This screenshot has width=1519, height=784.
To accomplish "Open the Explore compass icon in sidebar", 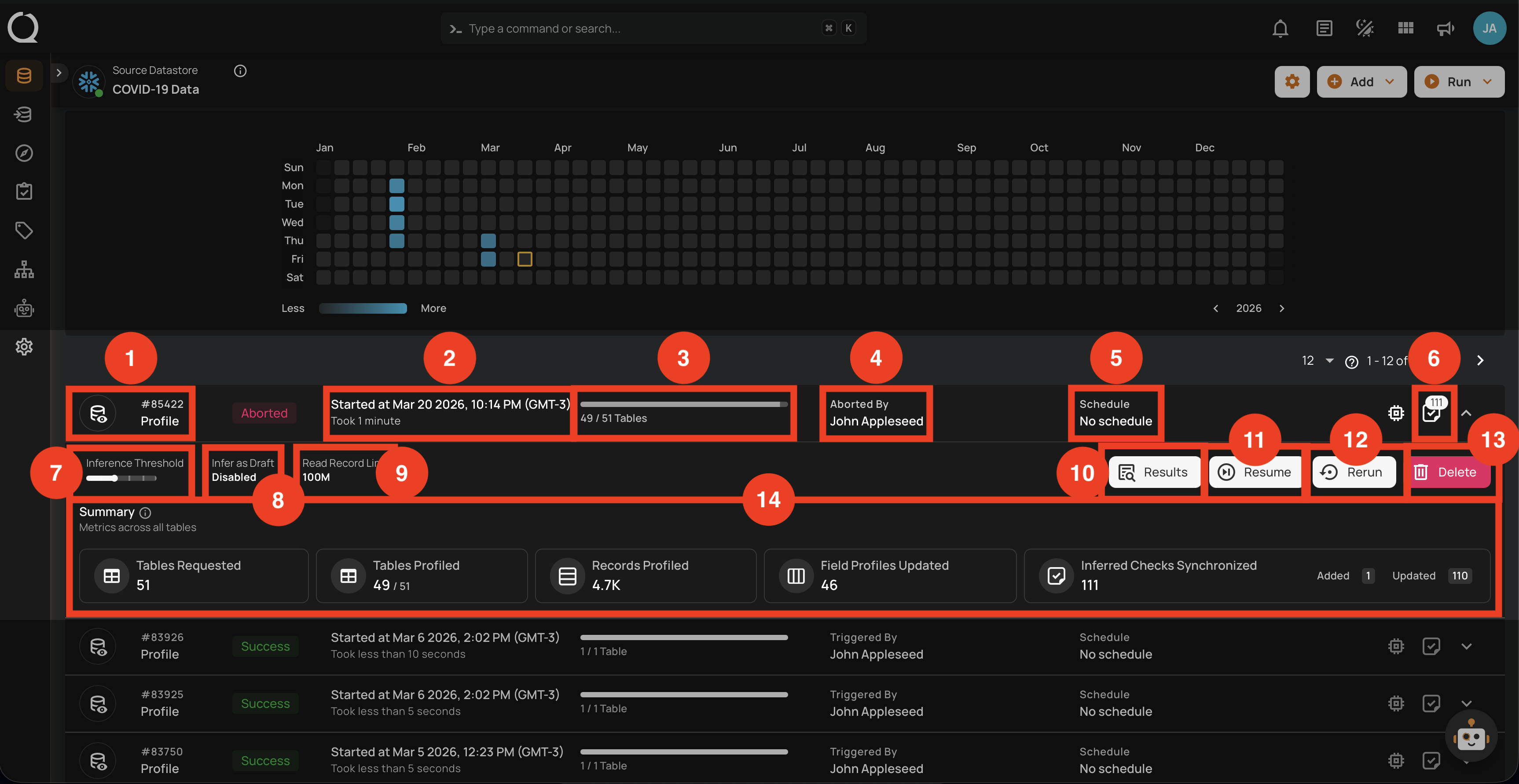I will coord(24,153).
